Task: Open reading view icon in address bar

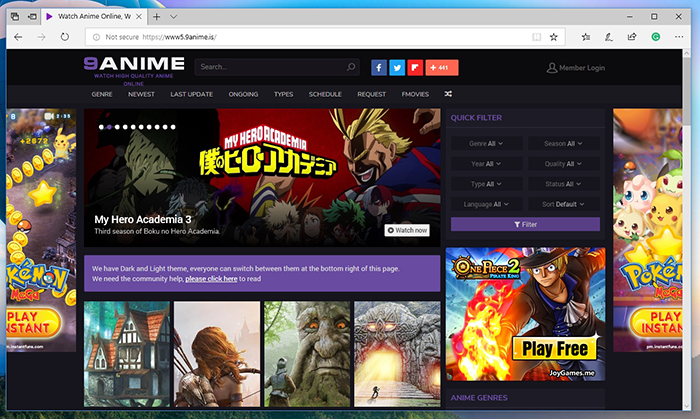Action: point(536,37)
